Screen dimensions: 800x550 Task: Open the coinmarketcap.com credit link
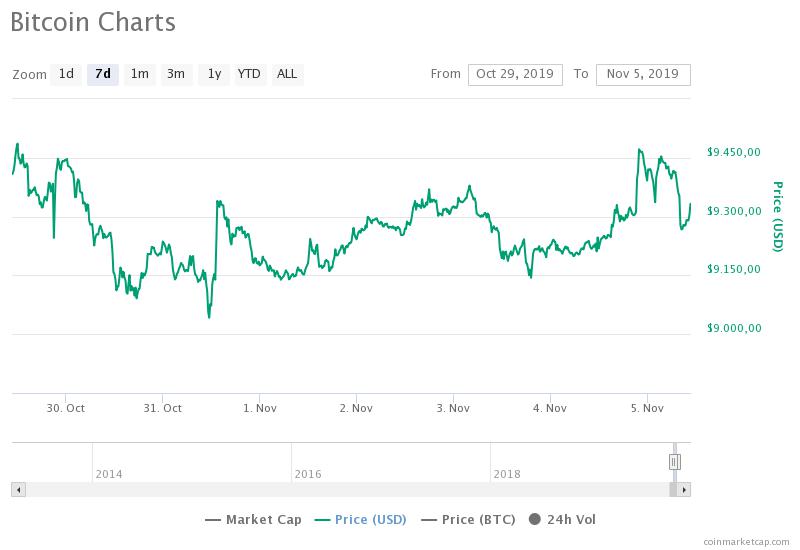(x=746, y=542)
